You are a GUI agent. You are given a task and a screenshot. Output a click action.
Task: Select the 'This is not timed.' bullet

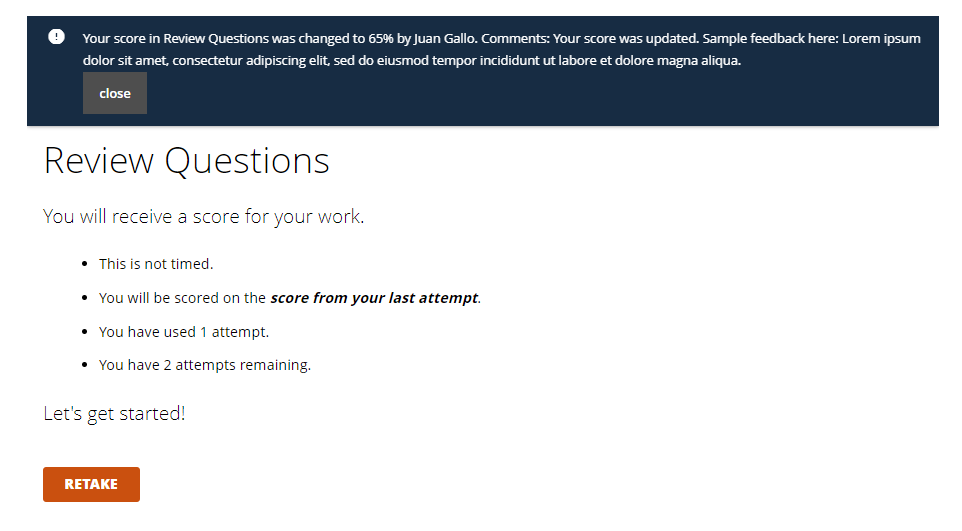(156, 264)
